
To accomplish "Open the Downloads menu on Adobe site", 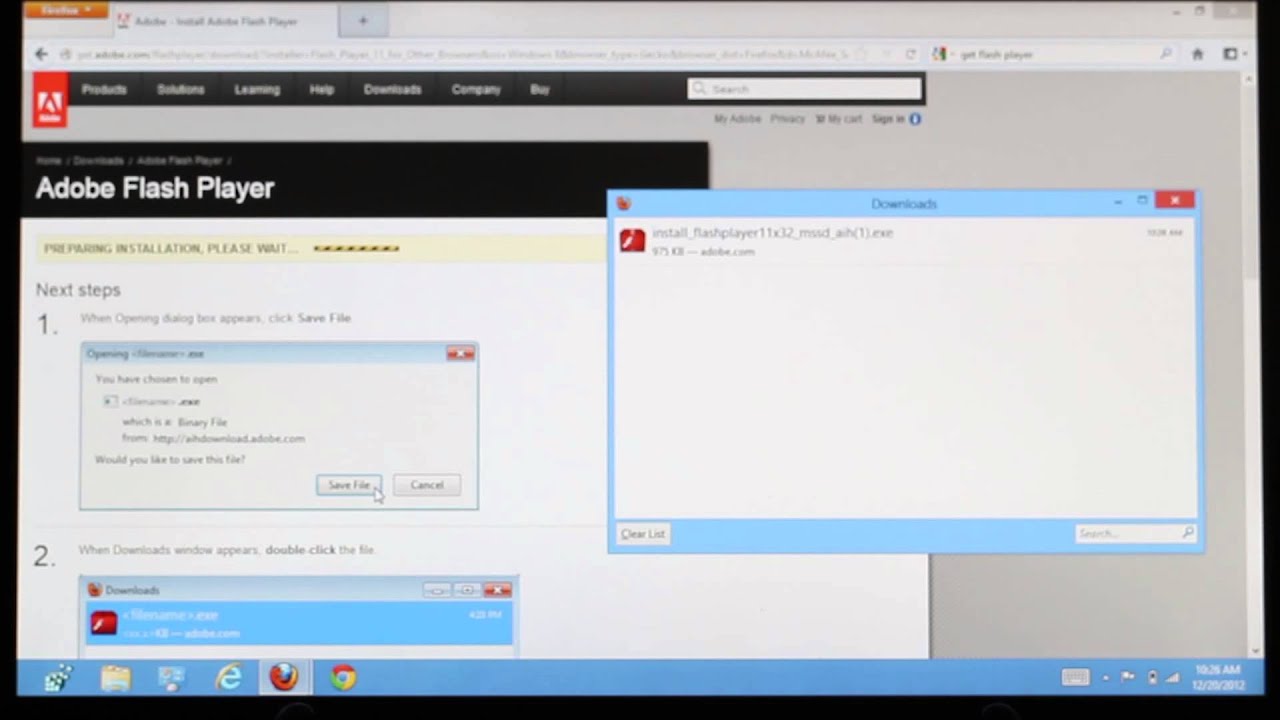I will (x=392, y=89).
